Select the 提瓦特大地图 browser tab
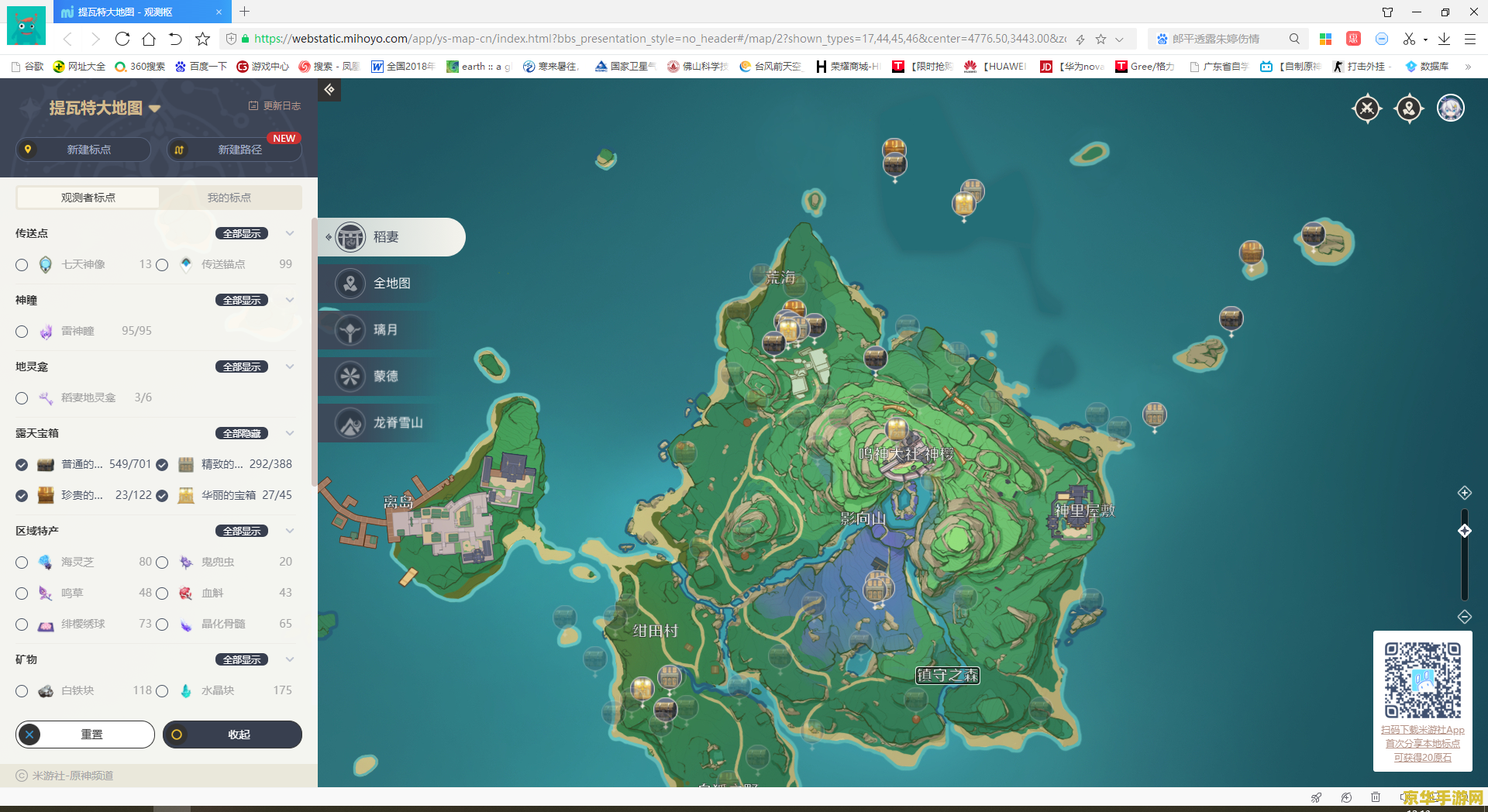 tap(143, 12)
